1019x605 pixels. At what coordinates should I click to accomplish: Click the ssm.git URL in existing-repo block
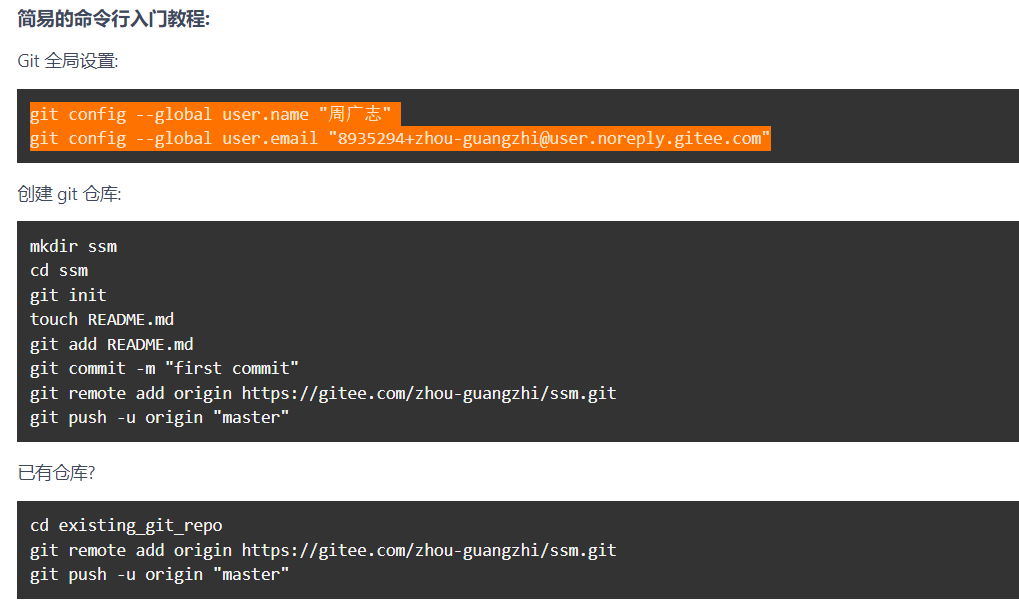[428, 550]
